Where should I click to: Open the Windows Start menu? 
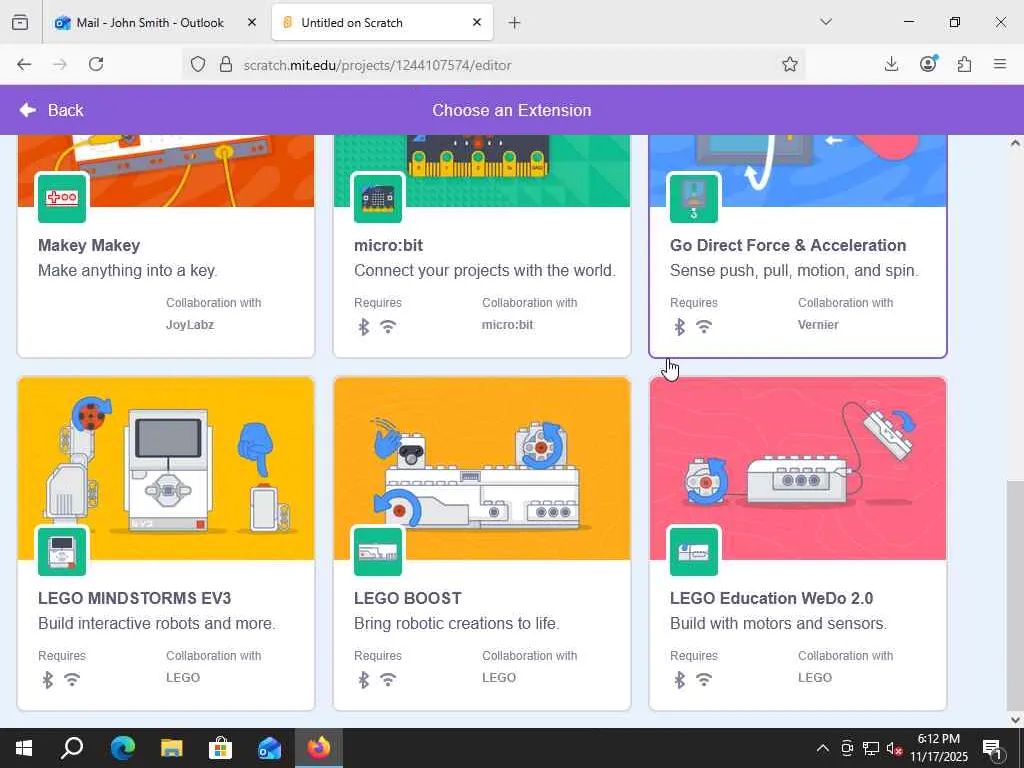coord(24,748)
